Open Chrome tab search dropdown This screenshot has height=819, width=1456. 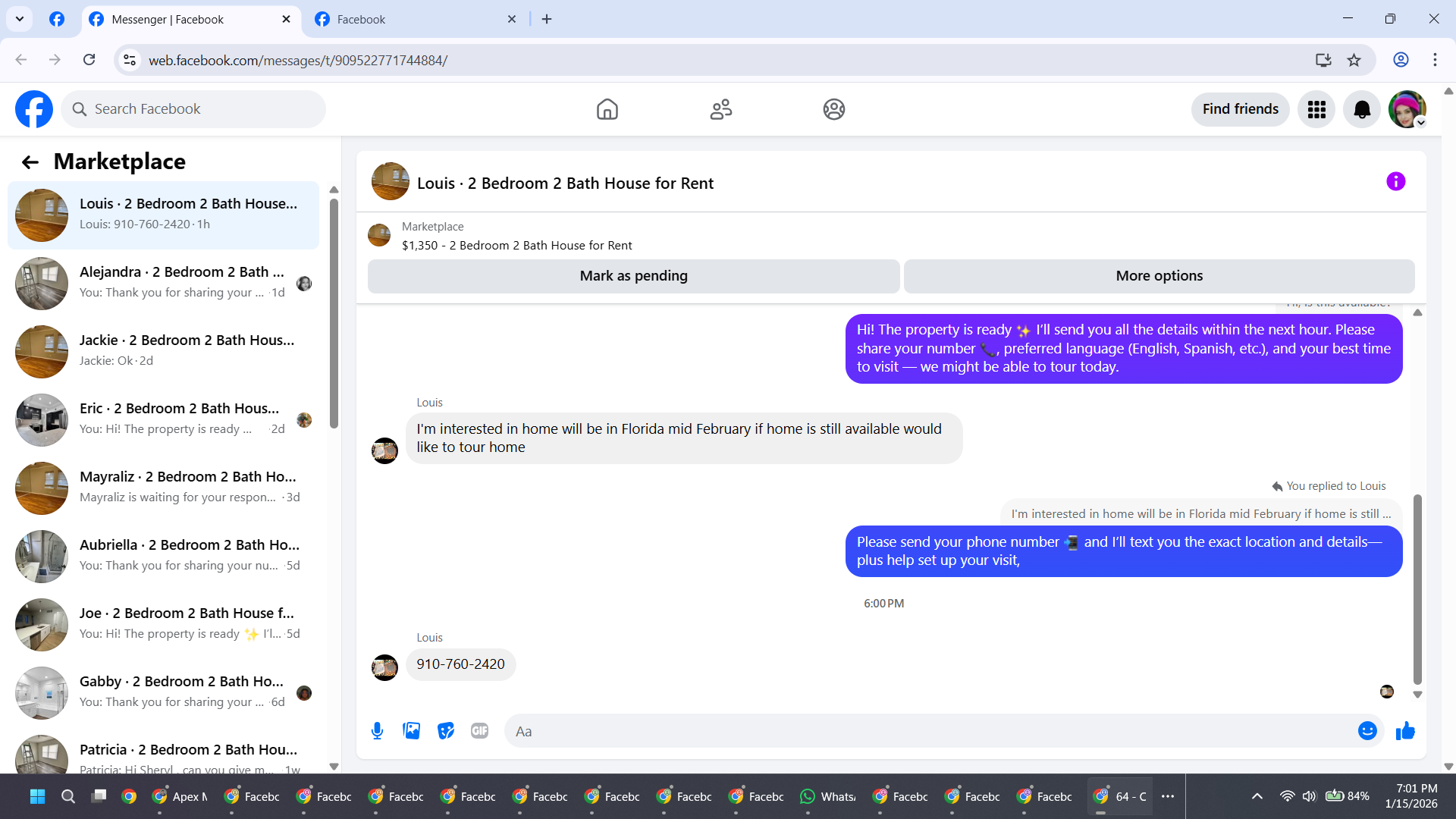tap(20, 19)
